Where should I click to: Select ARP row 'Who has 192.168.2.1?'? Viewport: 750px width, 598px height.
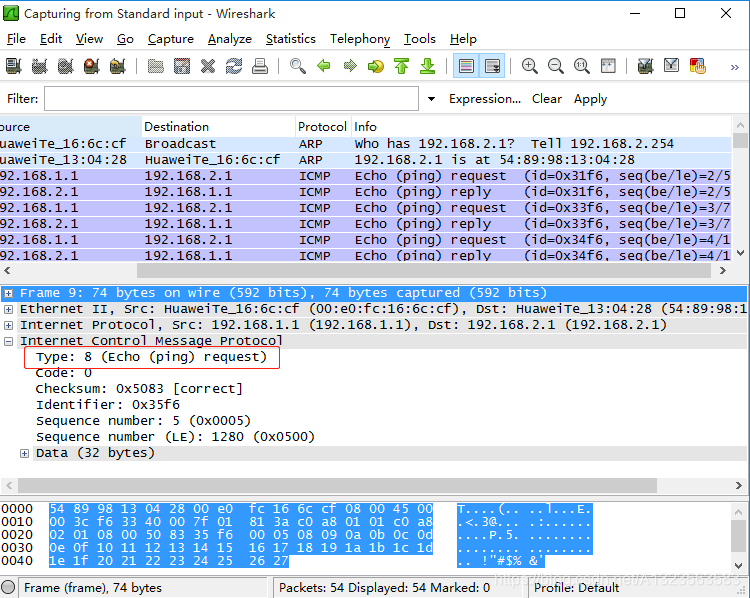366,144
